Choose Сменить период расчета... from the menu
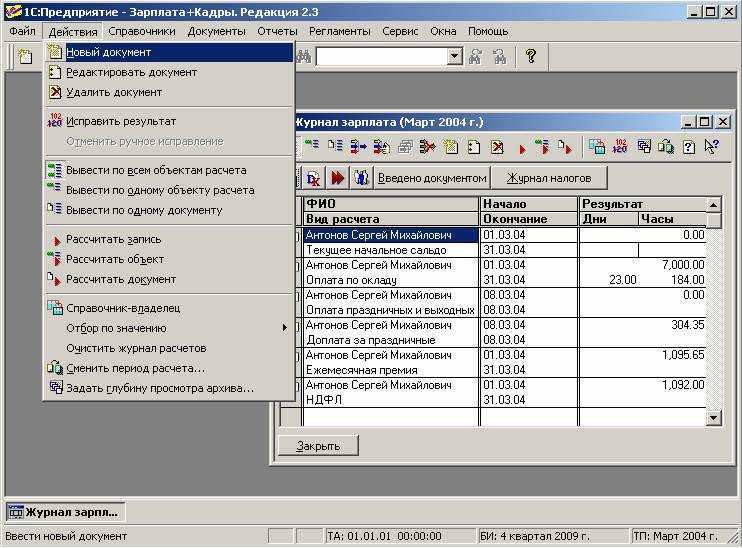The height and width of the screenshot is (548, 742). (x=169, y=368)
